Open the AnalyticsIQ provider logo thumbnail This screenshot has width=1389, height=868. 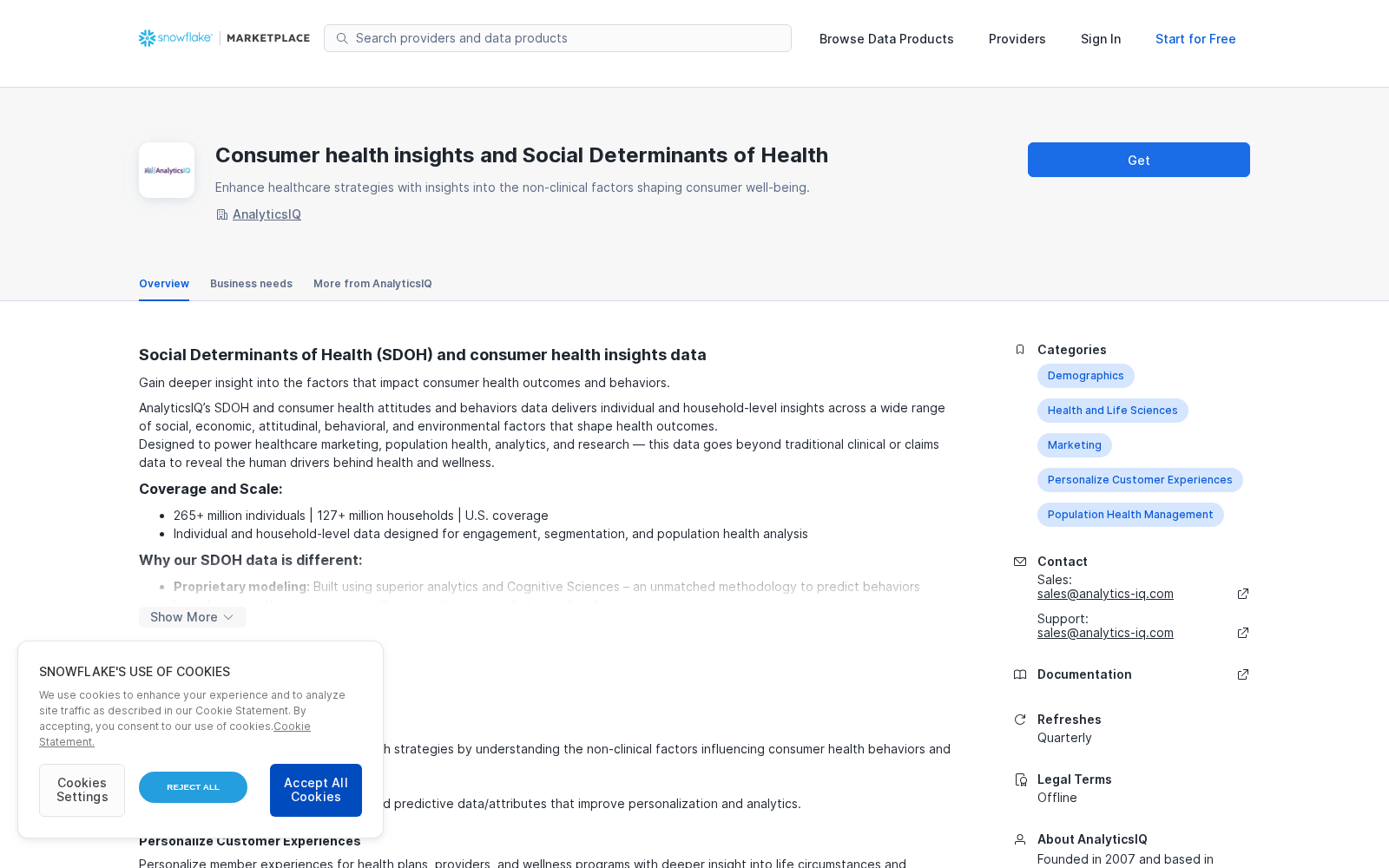tap(167, 170)
